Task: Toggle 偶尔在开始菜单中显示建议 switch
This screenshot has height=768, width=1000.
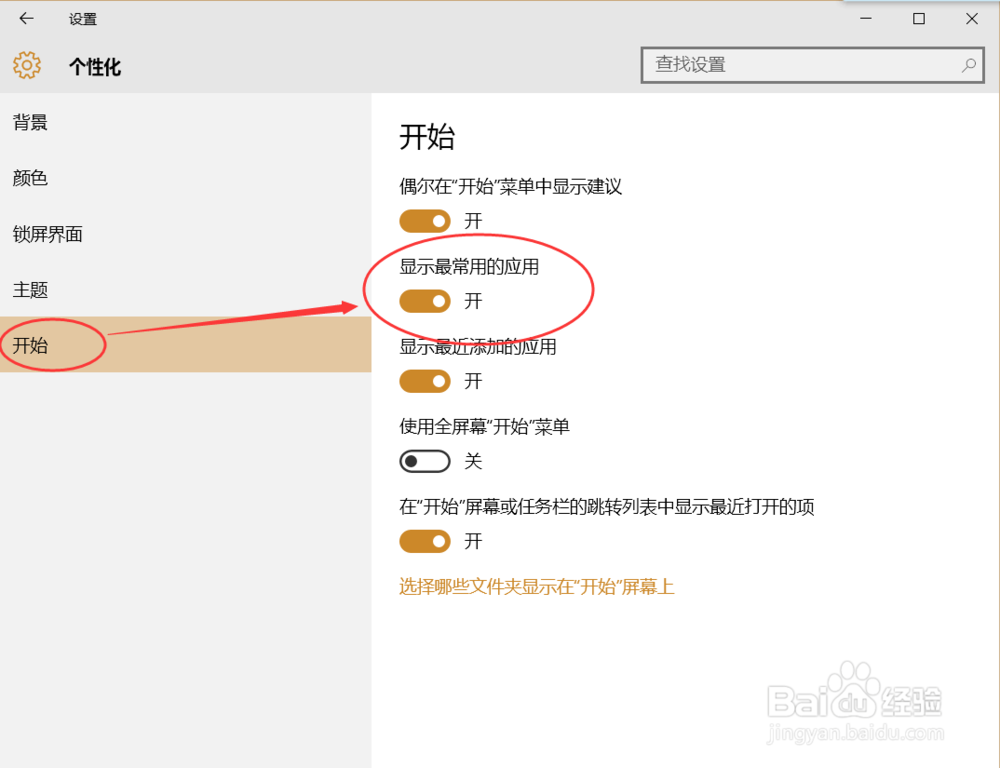Action: click(425, 220)
